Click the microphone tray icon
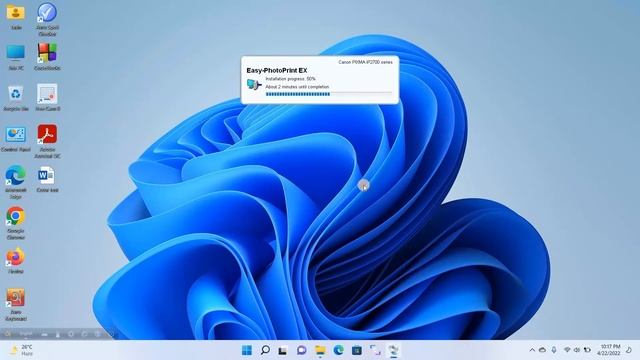 click(554, 350)
